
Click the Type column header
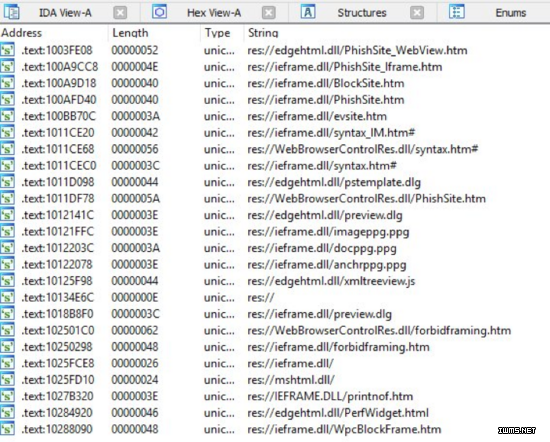pos(218,33)
